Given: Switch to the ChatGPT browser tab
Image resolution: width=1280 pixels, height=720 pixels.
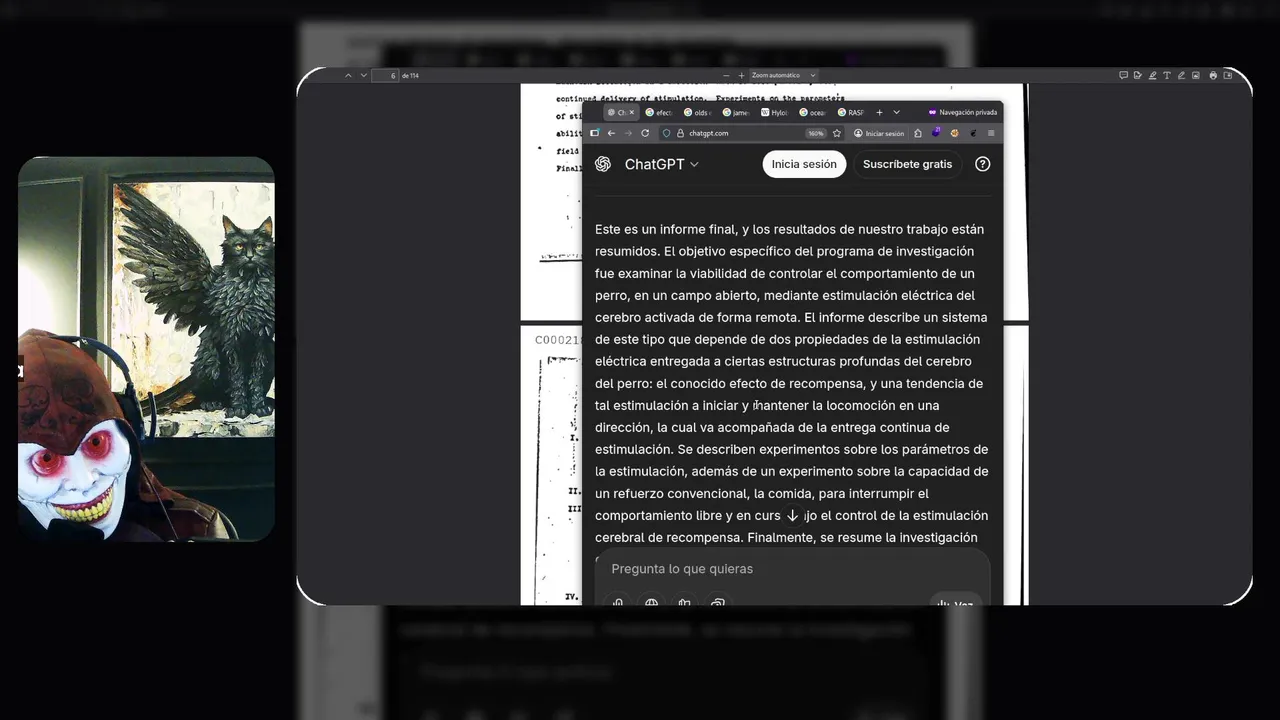Looking at the screenshot, I should (620, 113).
